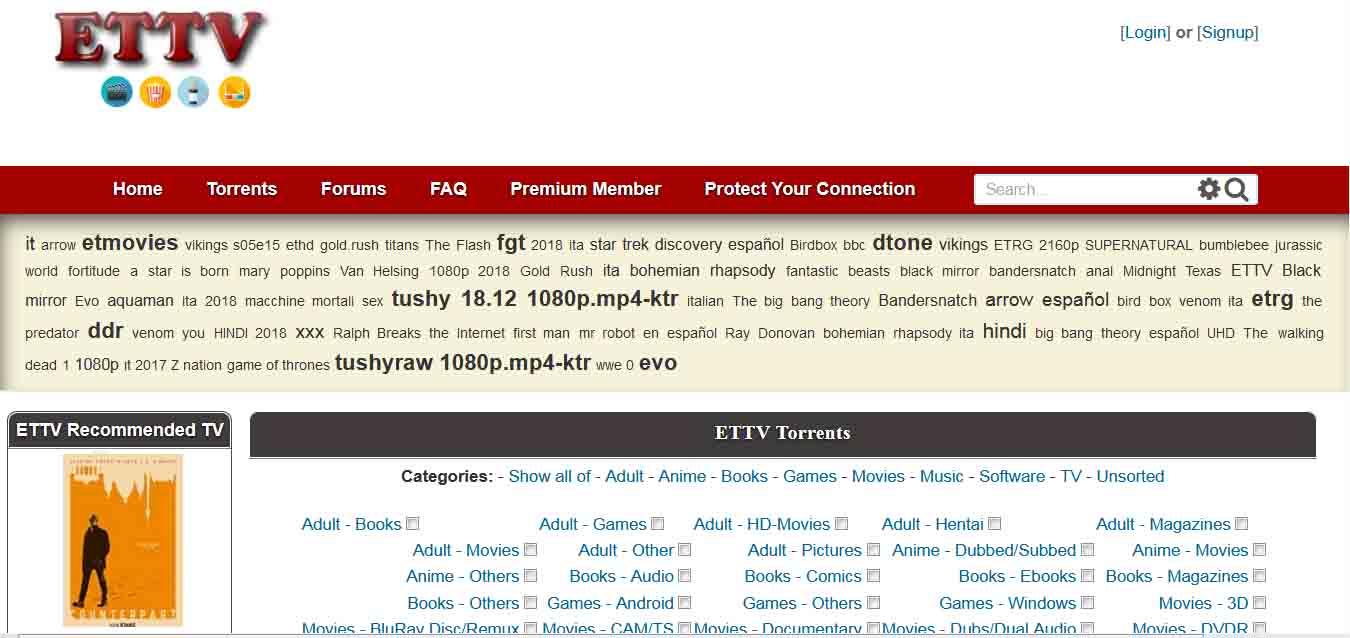Tick the Anime - Dubbed/Subbed checkbox
This screenshot has height=638, width=1350.
(x=1087, y=550)
